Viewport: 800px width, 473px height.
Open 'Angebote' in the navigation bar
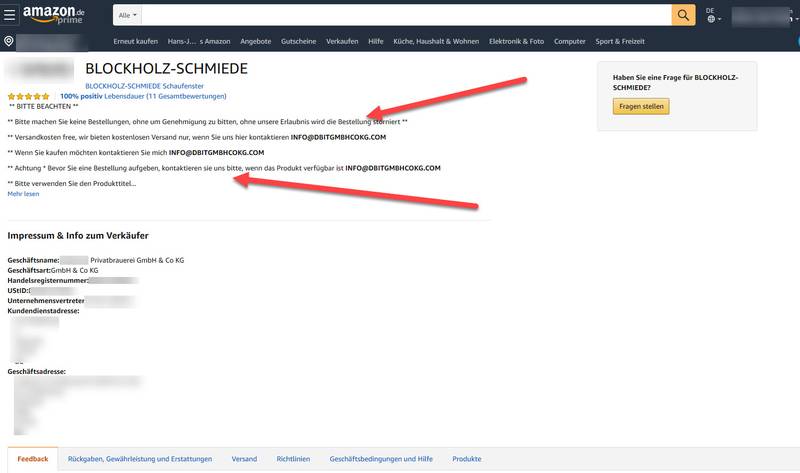pyautogui.click(x=256, y=41)
